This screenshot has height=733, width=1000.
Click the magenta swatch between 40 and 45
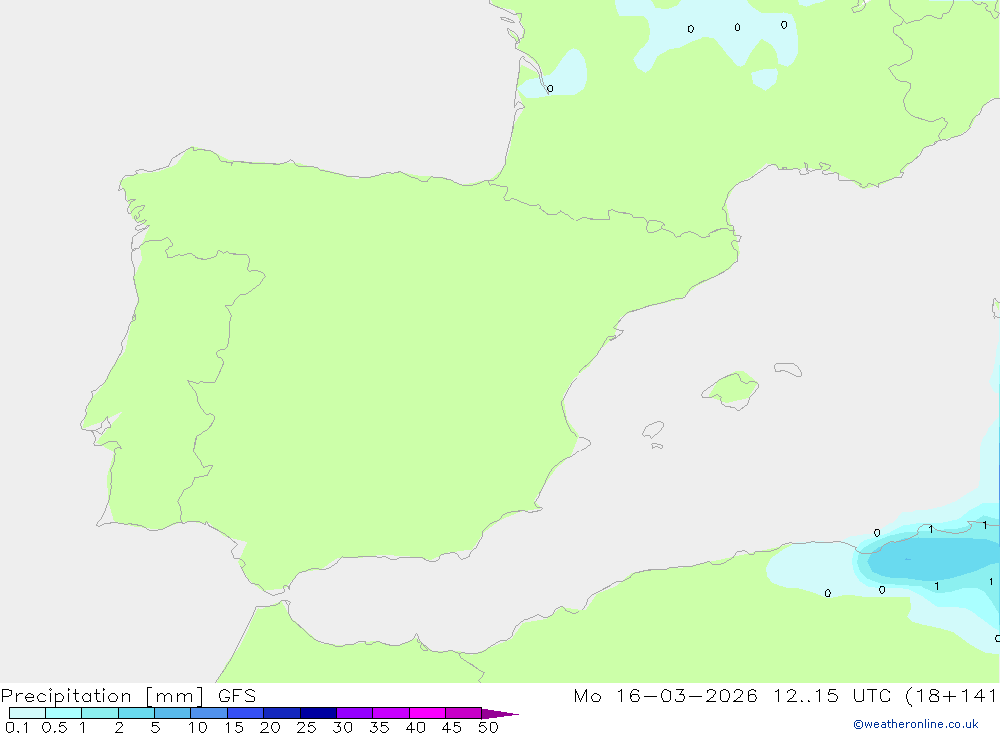pyautogui.click(x=427, y=713)
